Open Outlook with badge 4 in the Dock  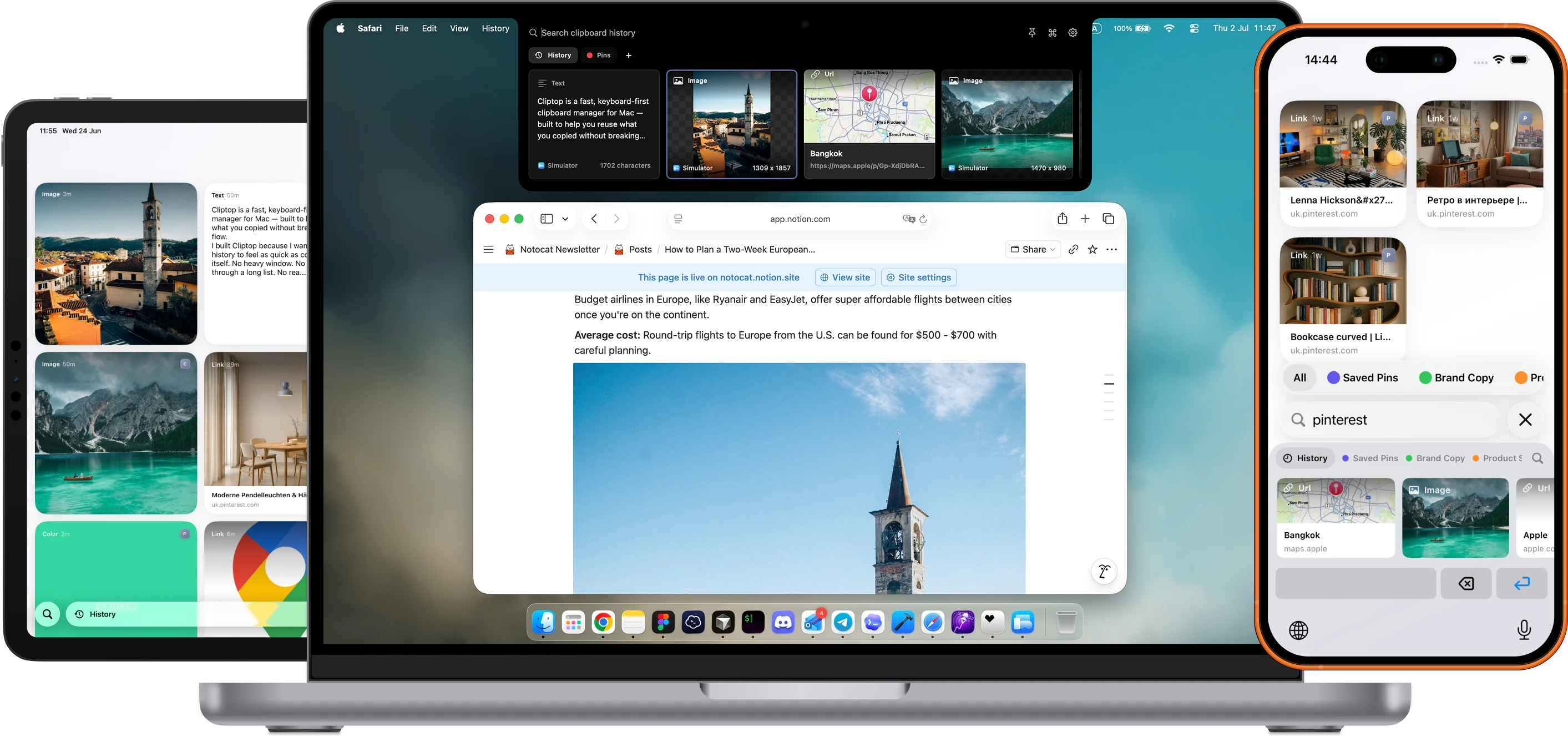coord(813,622)
